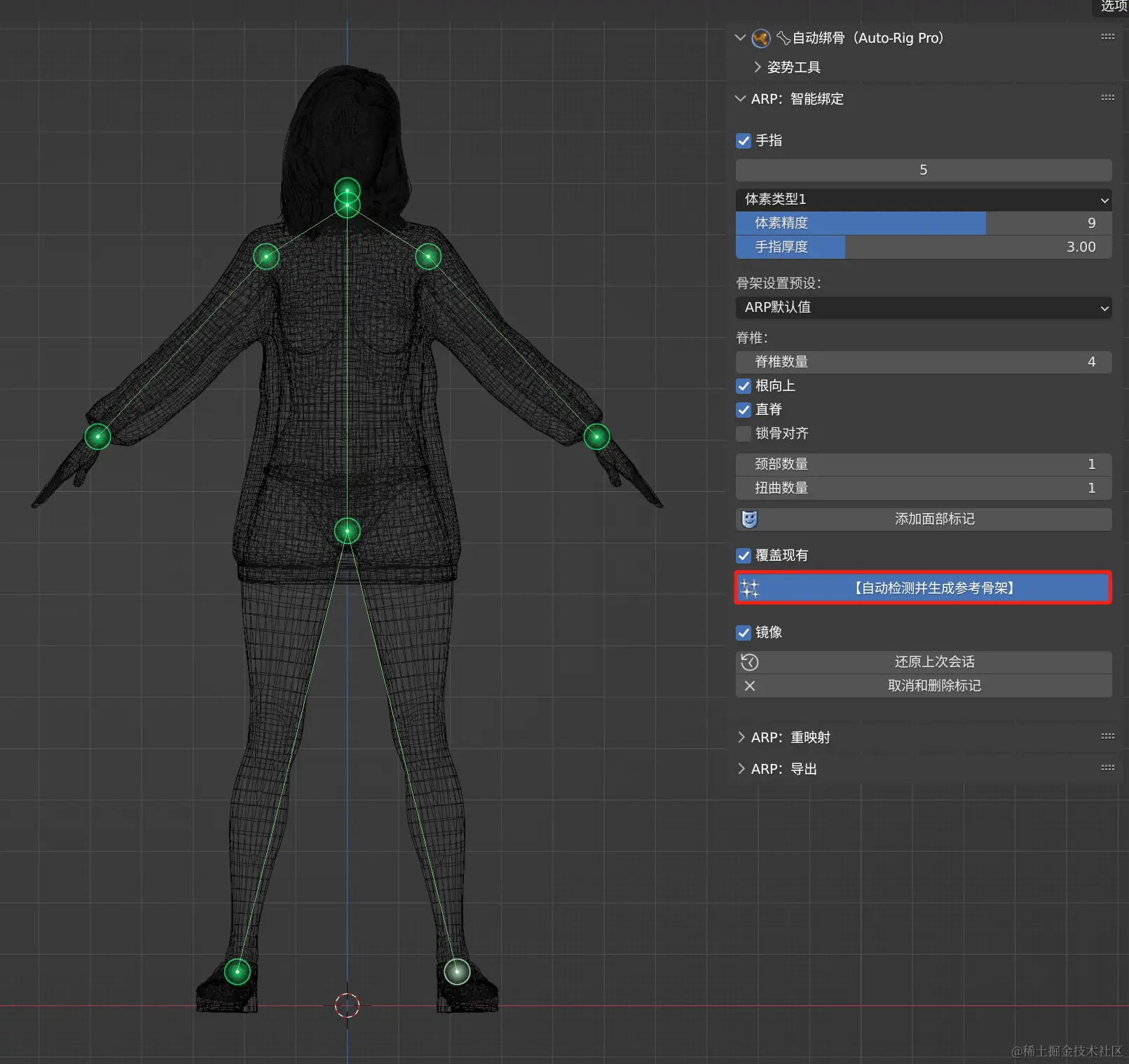Screen dimensions: 1129x1064
Task: Click the 体素精度 slider
Action: (923, 224)
